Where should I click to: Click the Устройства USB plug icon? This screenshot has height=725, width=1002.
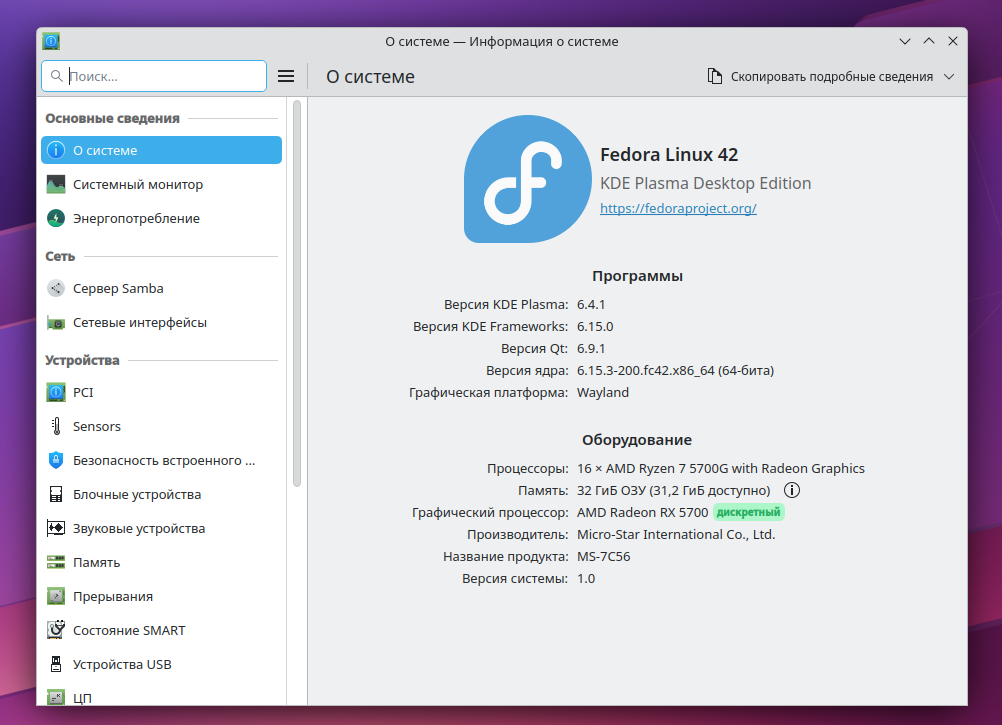point(56,664)
